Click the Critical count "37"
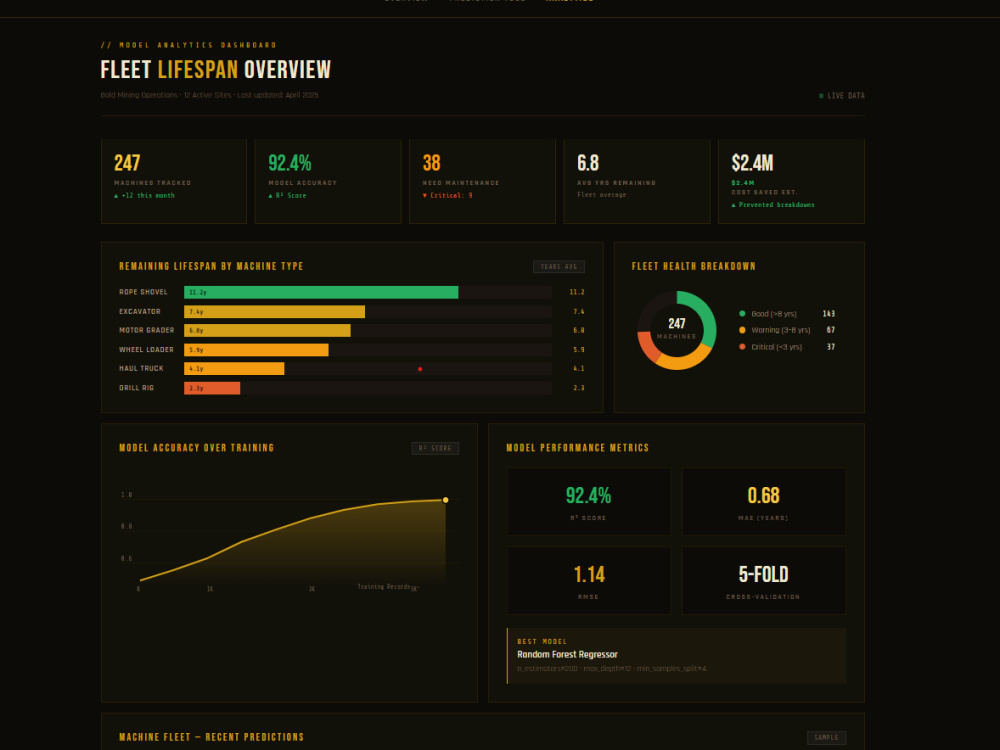The image size is (1000, 750). (x=830, y=347)
